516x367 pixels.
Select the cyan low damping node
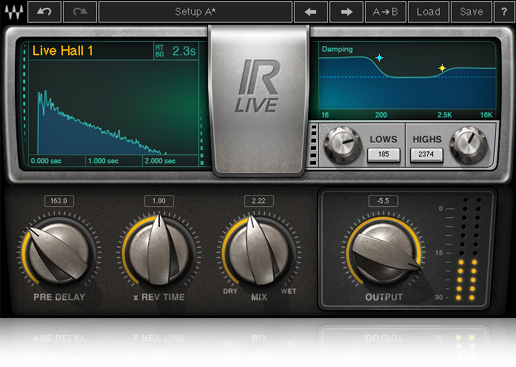pyautogui.click(x=379, y=58)
